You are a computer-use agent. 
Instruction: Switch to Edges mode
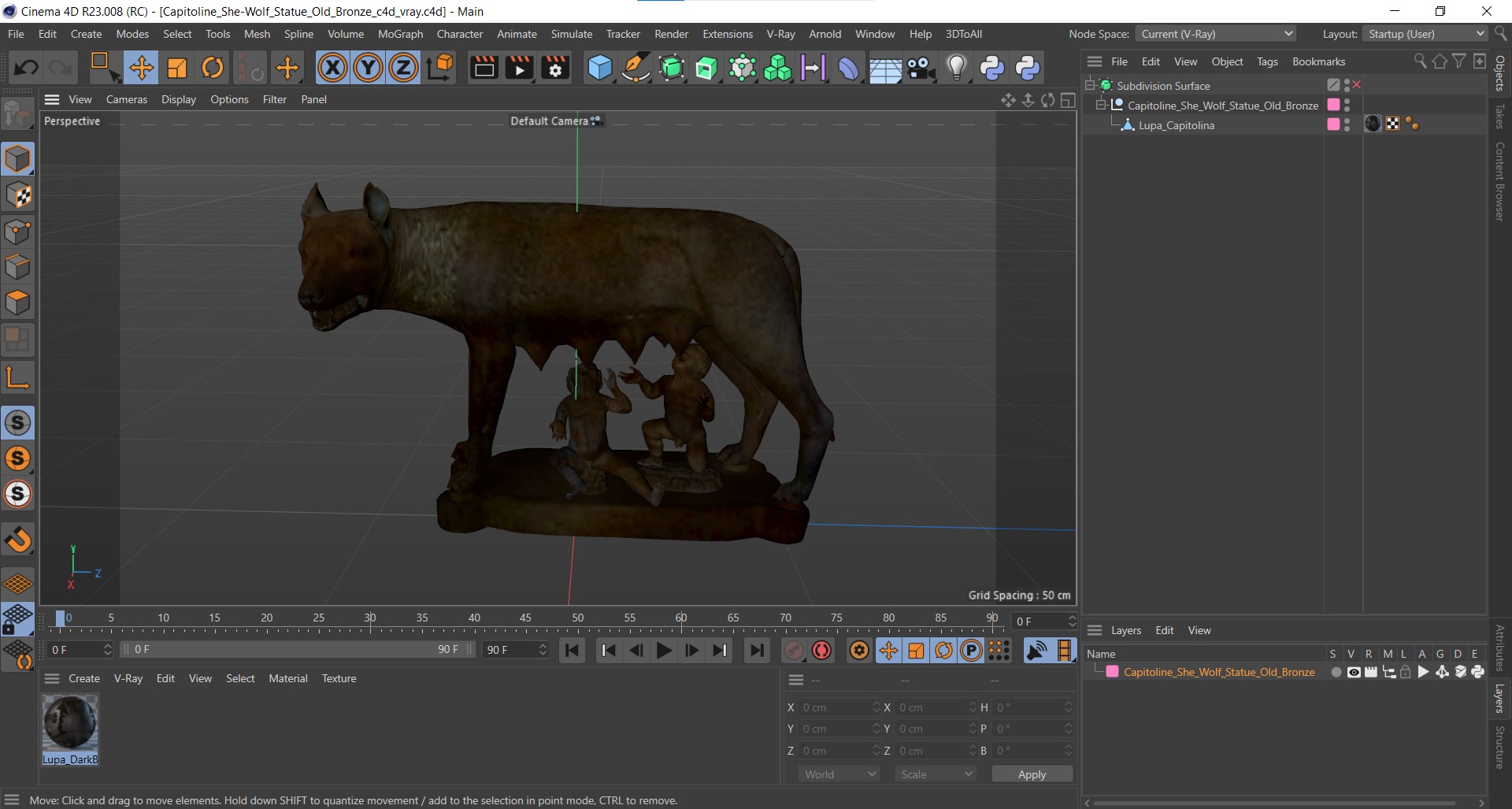click(x=17, y=267)
